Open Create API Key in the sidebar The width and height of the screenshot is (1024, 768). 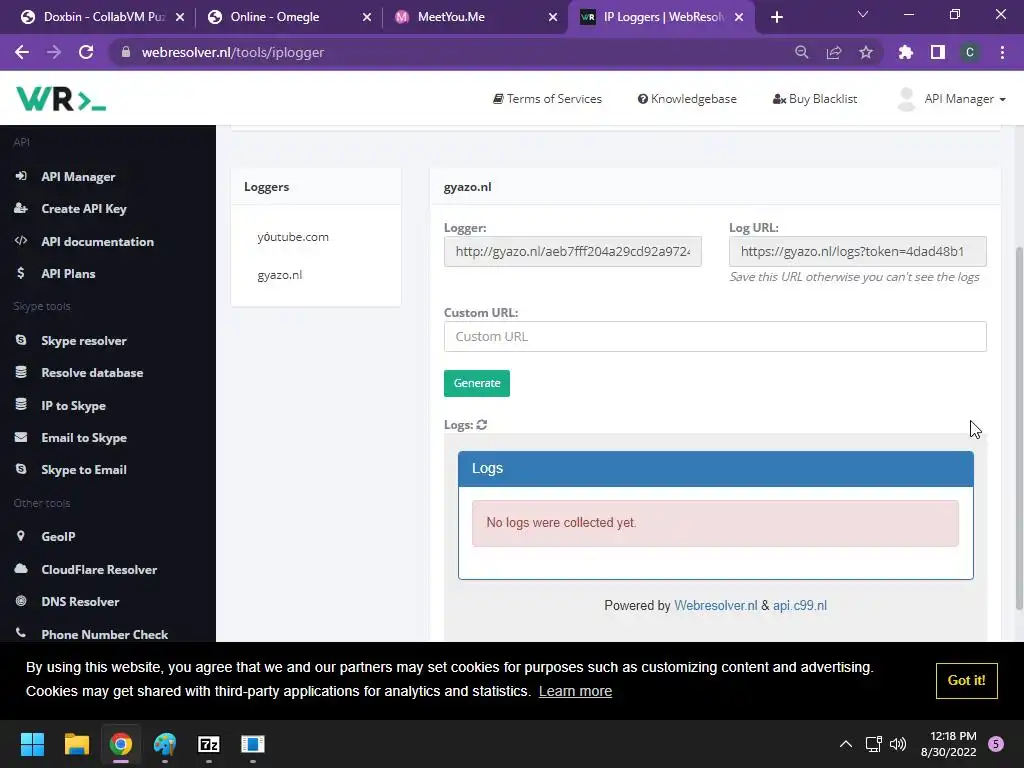click(x=83, y=209)
